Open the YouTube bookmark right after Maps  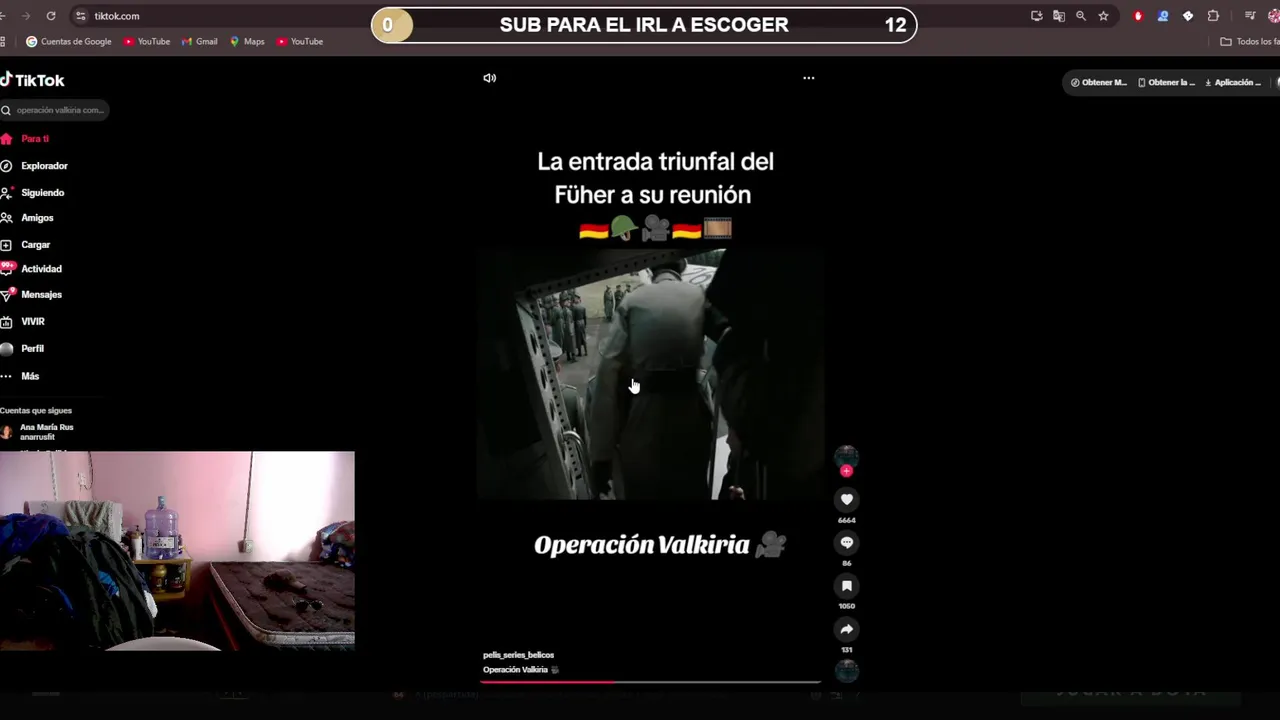click(300, 42)
